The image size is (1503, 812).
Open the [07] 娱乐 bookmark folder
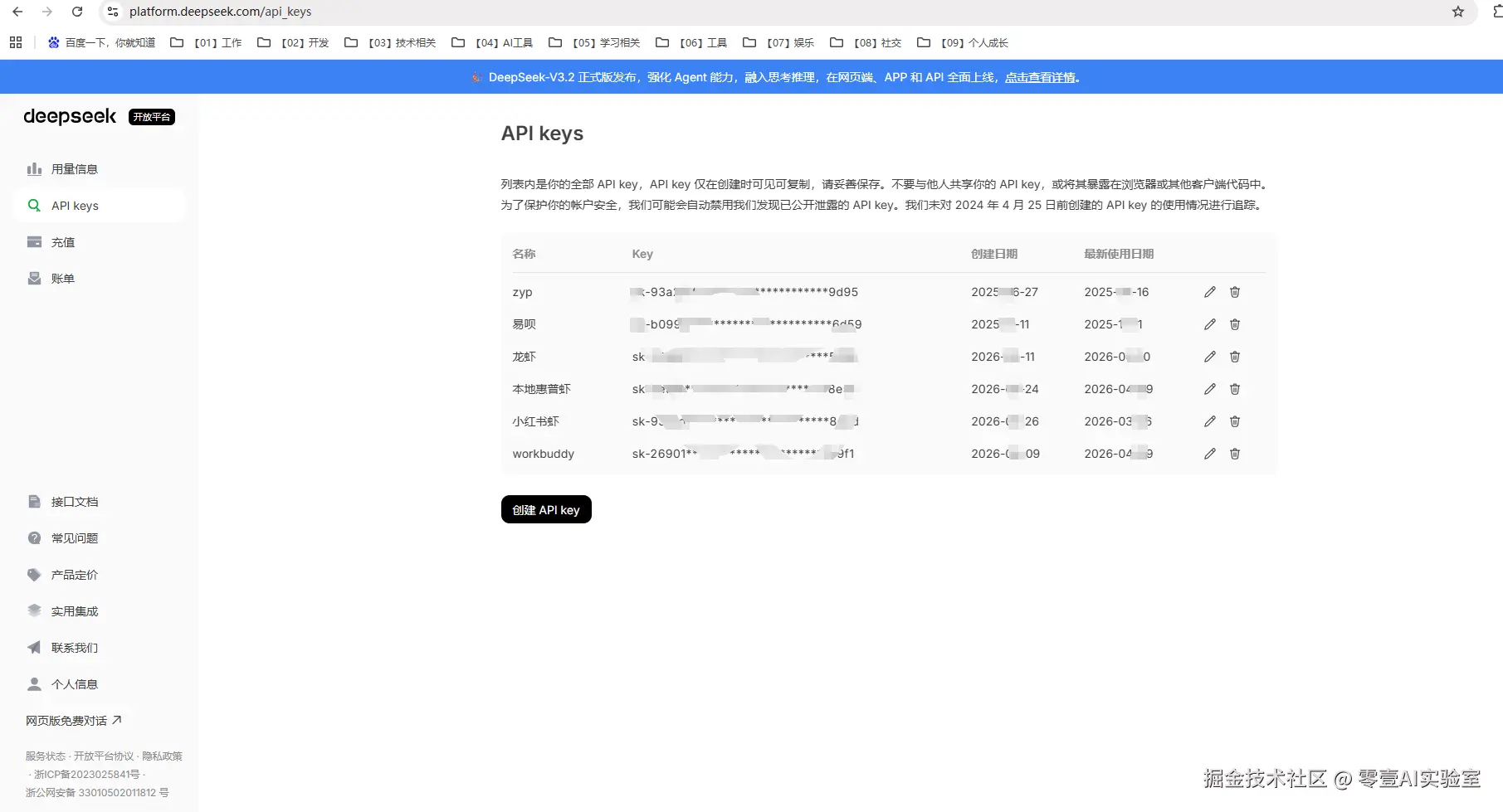point(778,42)
